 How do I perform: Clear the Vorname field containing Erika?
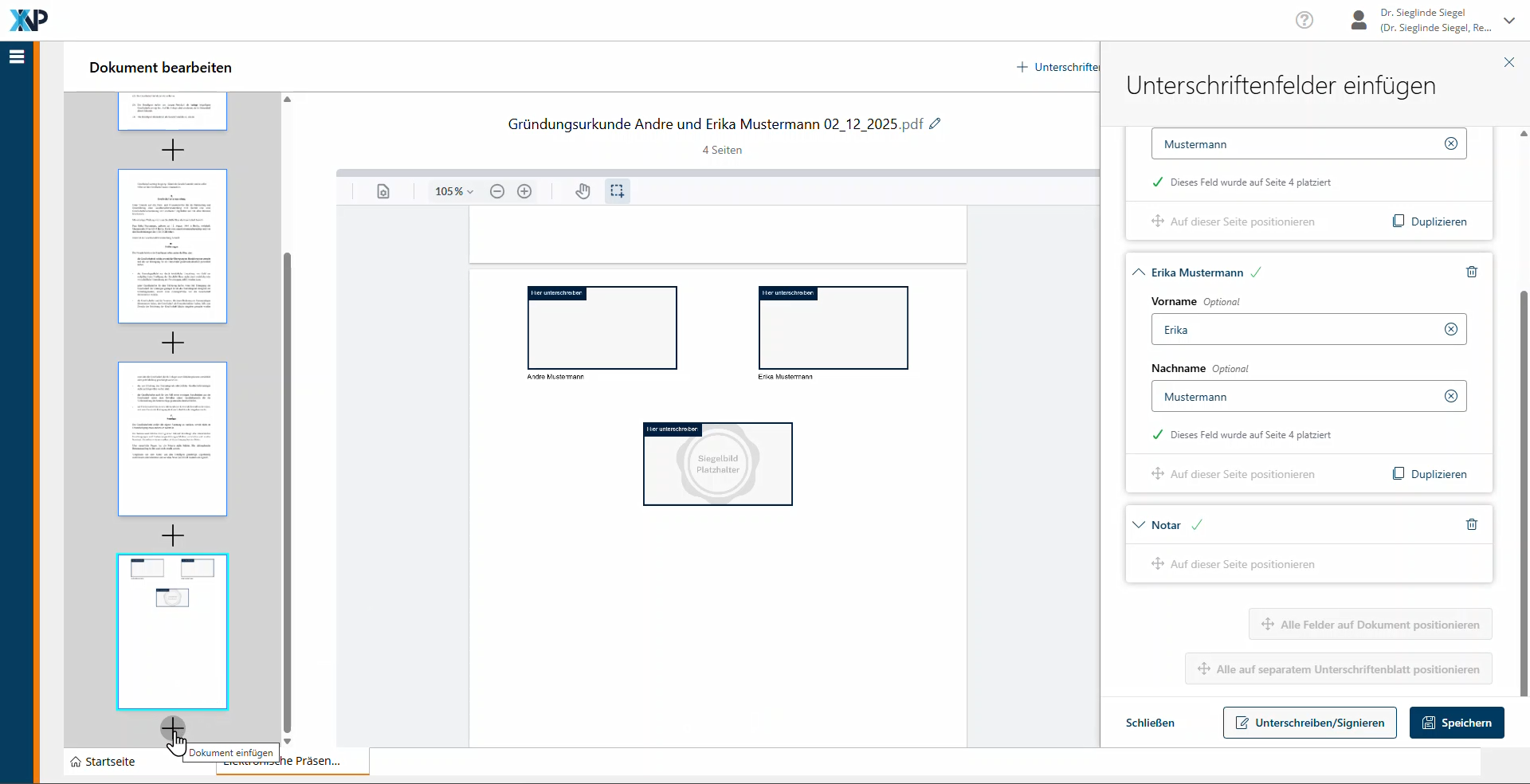(1450, 329)
